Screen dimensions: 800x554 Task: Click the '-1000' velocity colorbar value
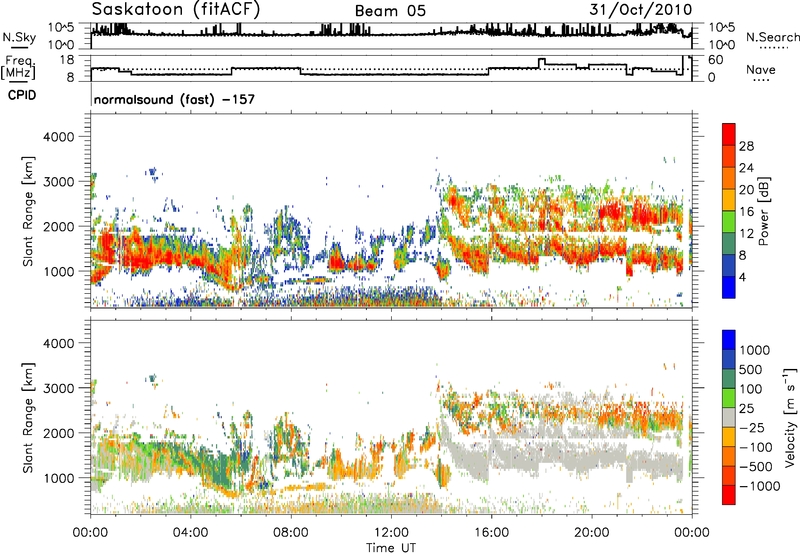pos(759,486)
